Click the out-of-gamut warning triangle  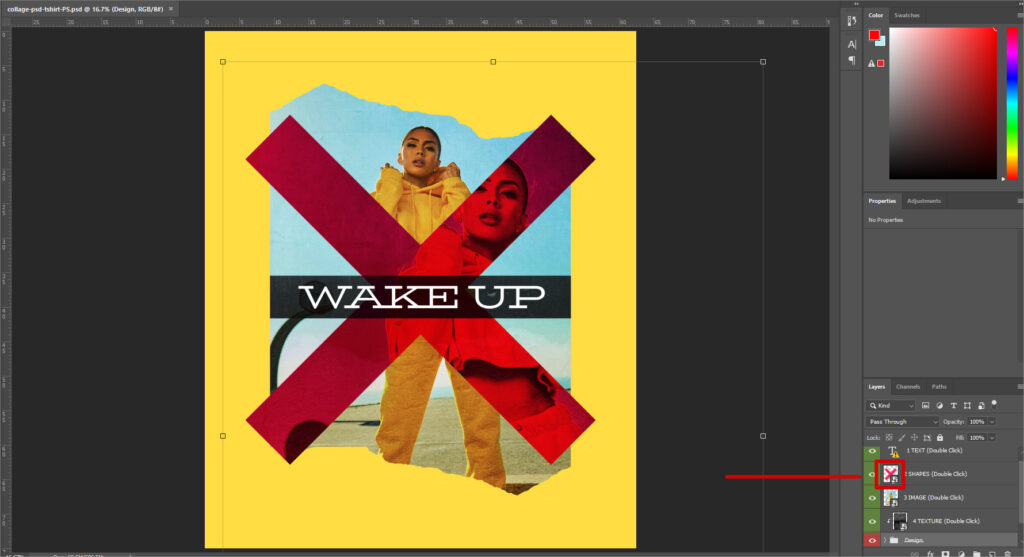(x=871, y=63)
